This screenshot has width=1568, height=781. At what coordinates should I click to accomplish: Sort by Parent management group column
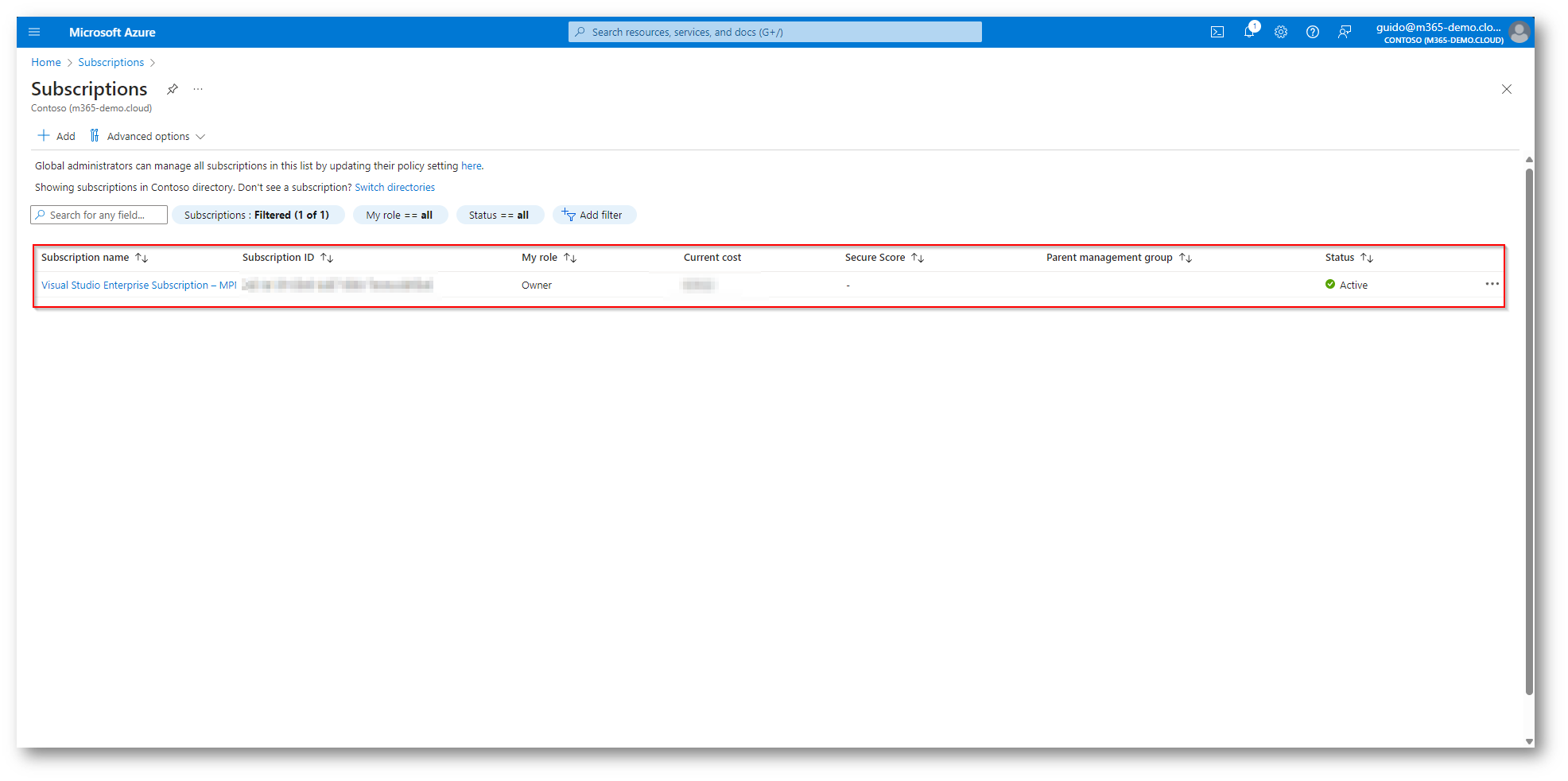[1119, 258]
